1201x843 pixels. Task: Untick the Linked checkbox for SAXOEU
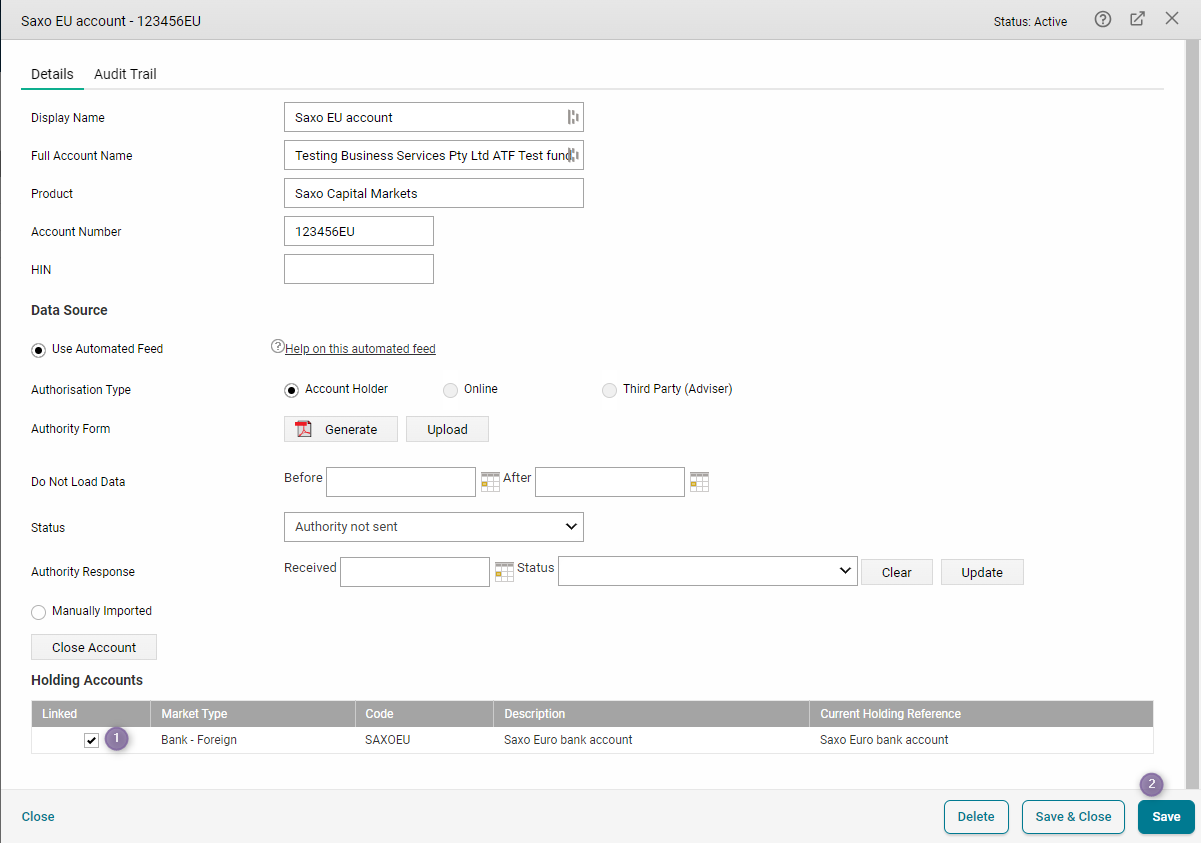click(x=91, y=740)
